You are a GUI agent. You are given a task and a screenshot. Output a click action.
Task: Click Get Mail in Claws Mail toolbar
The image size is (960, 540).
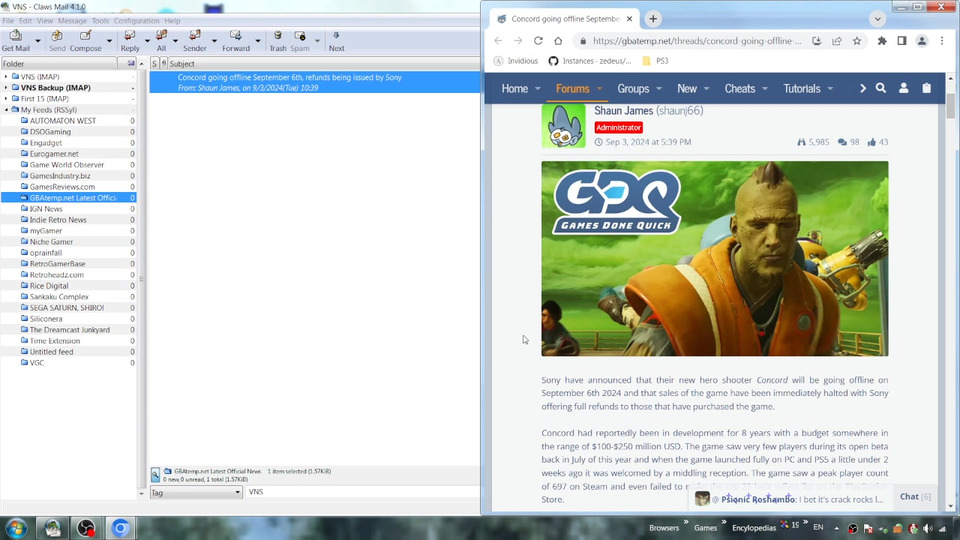coord(16,41)
